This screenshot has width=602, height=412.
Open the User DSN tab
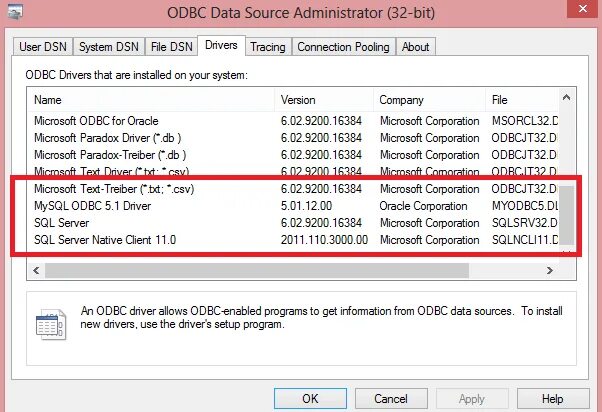pyautogui.click(x=43, y=47)
